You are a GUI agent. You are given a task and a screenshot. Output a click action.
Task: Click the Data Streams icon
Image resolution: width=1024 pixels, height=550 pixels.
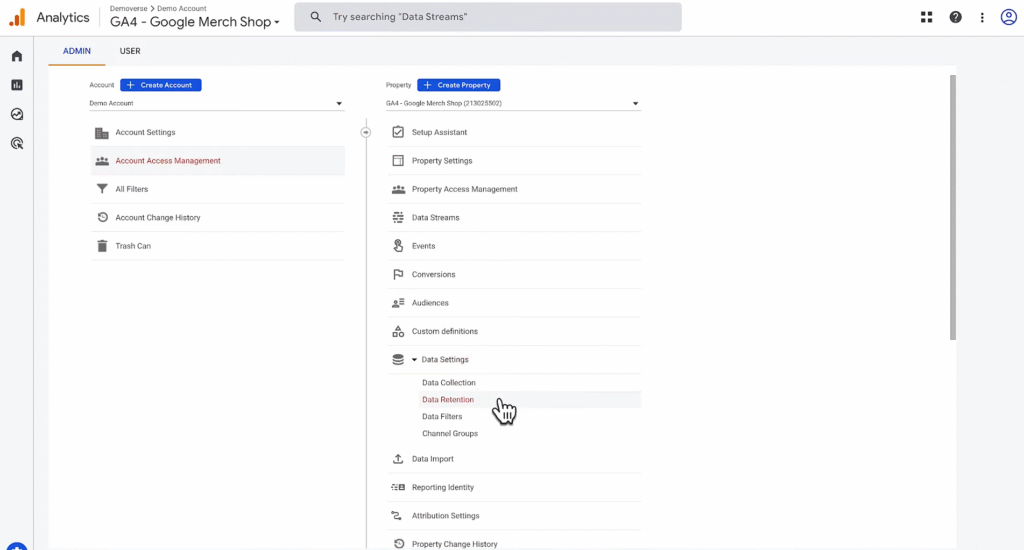pyautogui.click(x=398, y=218)
